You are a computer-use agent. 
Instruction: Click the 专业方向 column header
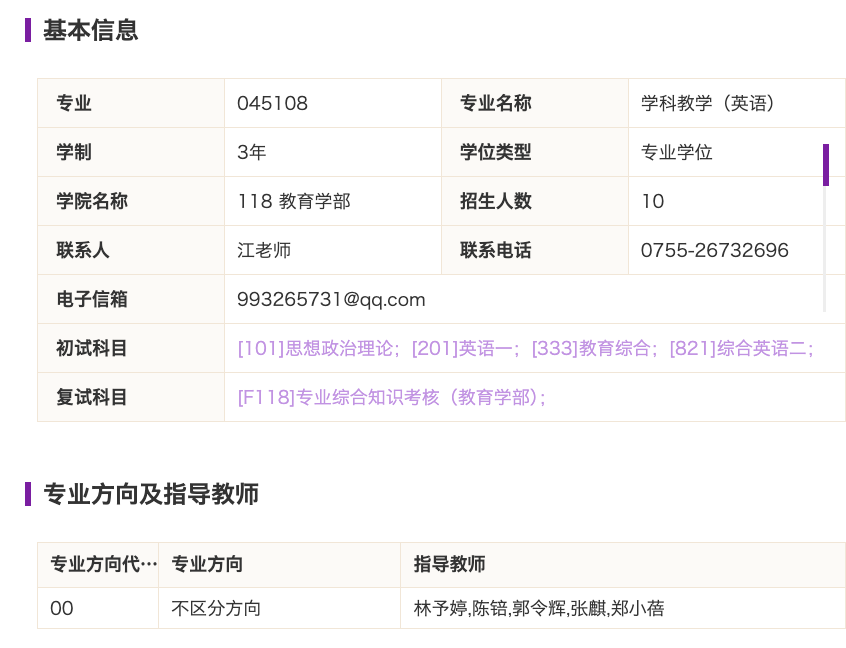click(279, 564)
